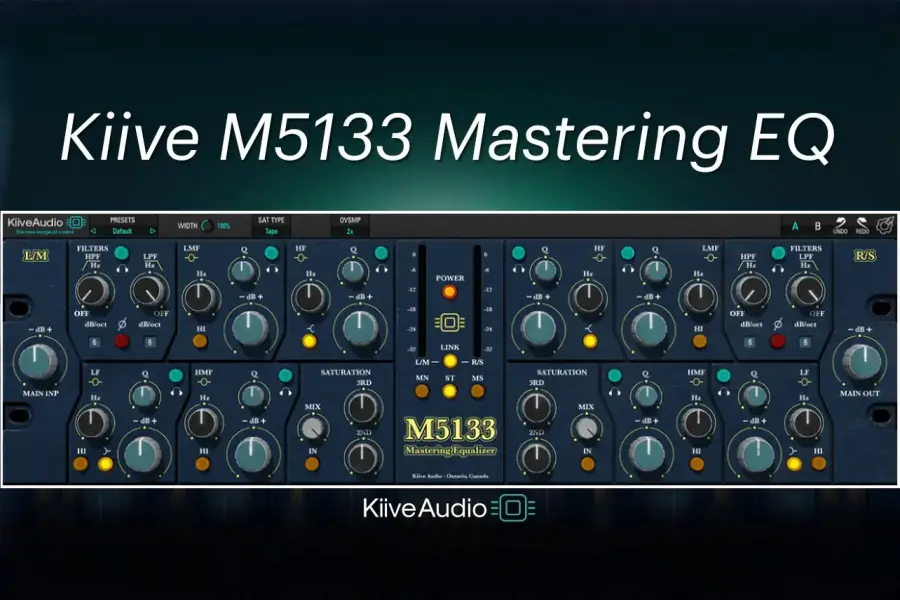Toggle the POWER button
This screenshot has width=900, height=600.
pos(449,292)
